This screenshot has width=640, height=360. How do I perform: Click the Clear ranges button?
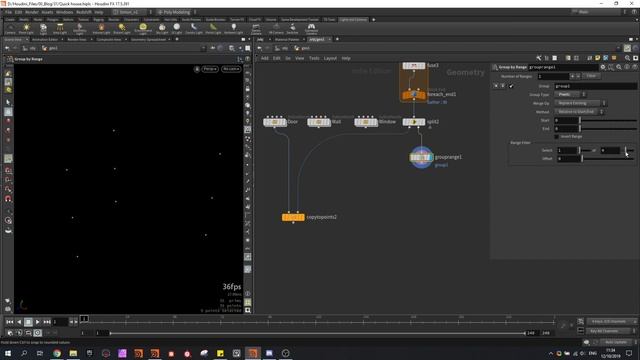pos(591,76)
